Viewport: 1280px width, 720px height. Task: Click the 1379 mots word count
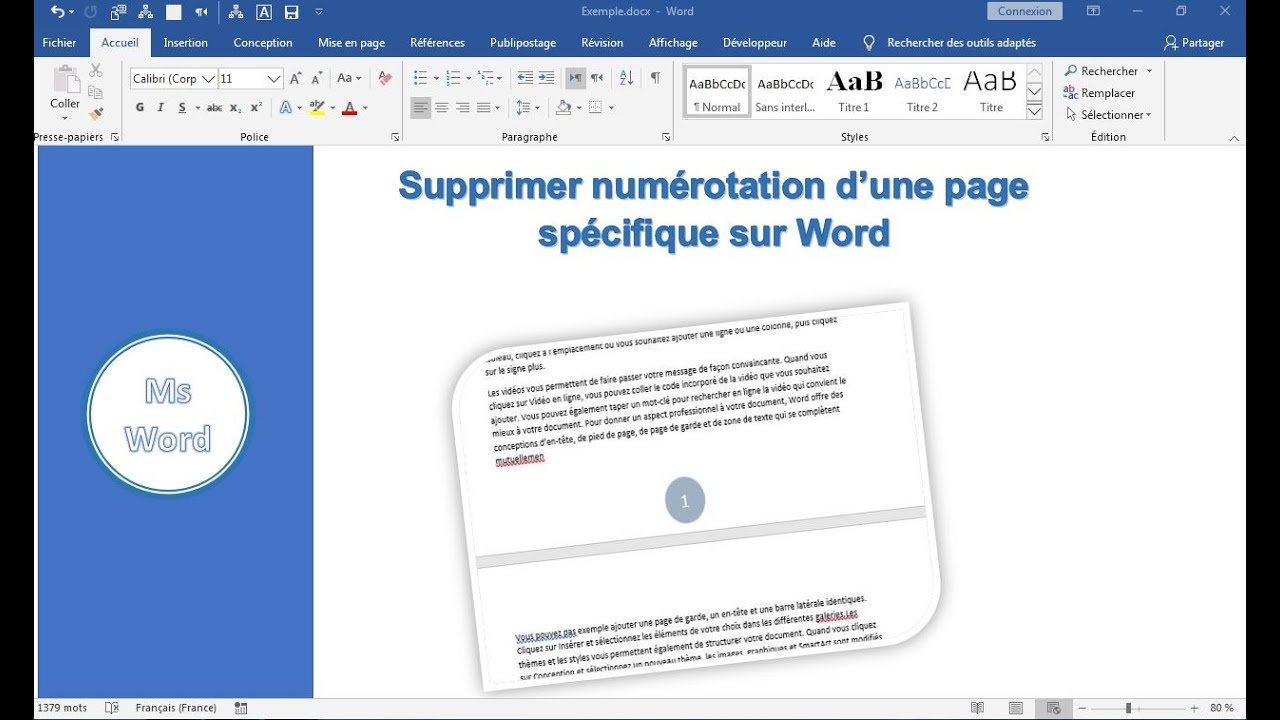(x=62, y=708)
